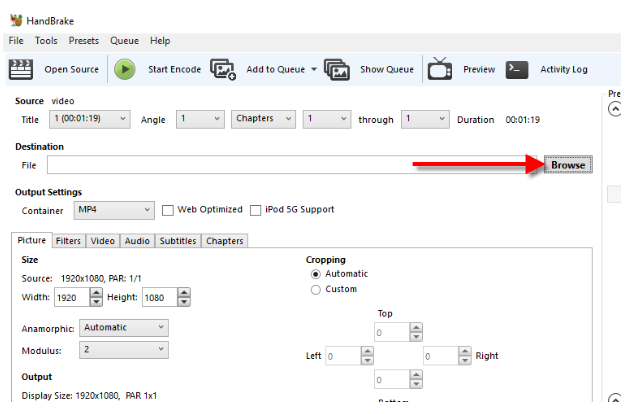
Task: Tick the iPod 5G Support checkbox
Action: coord(256,210)
